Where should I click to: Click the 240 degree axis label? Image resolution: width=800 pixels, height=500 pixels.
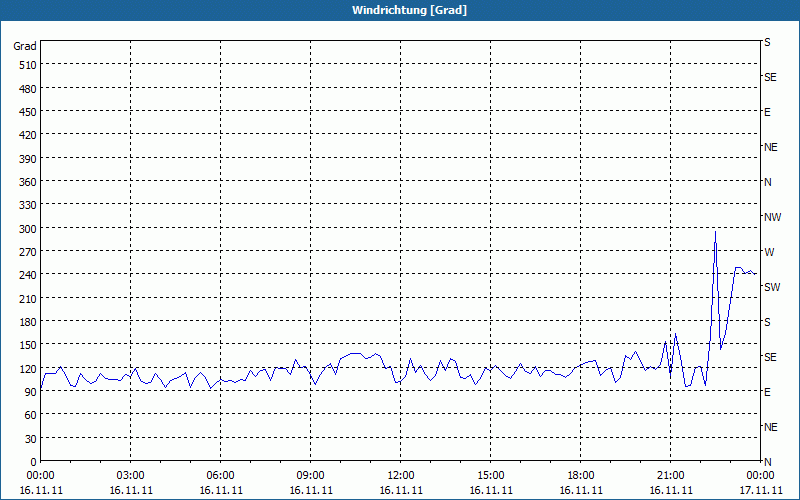click(28, 275)
